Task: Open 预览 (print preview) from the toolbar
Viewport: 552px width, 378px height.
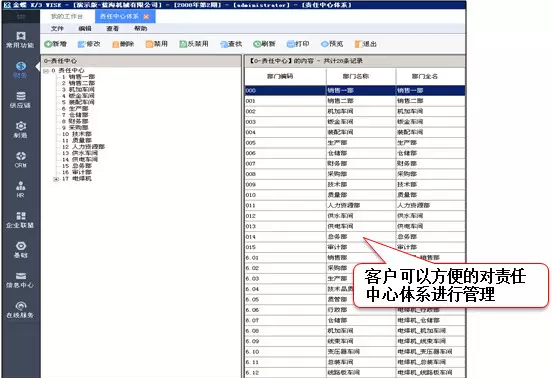Action: pyautogui.click(x=332, y=44)
